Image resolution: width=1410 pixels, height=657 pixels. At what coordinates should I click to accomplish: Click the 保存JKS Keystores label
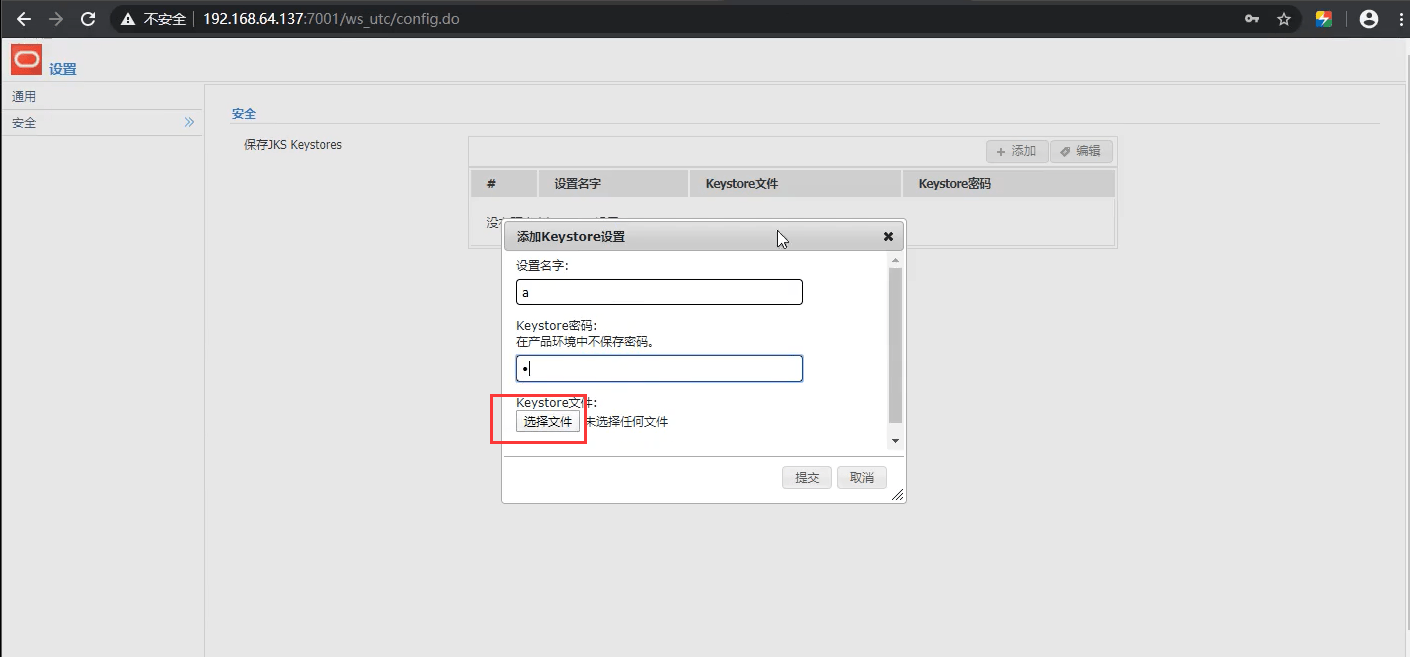point(293,145)
